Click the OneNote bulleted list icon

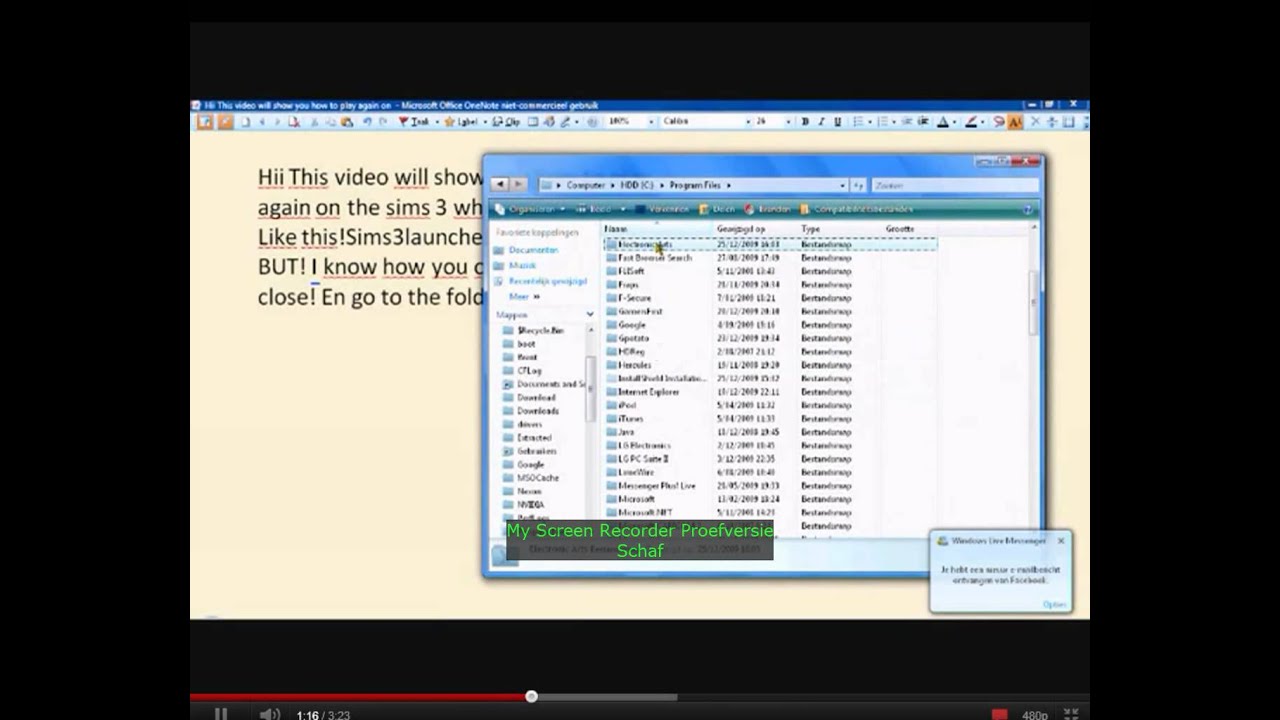(x=859, y=122)
